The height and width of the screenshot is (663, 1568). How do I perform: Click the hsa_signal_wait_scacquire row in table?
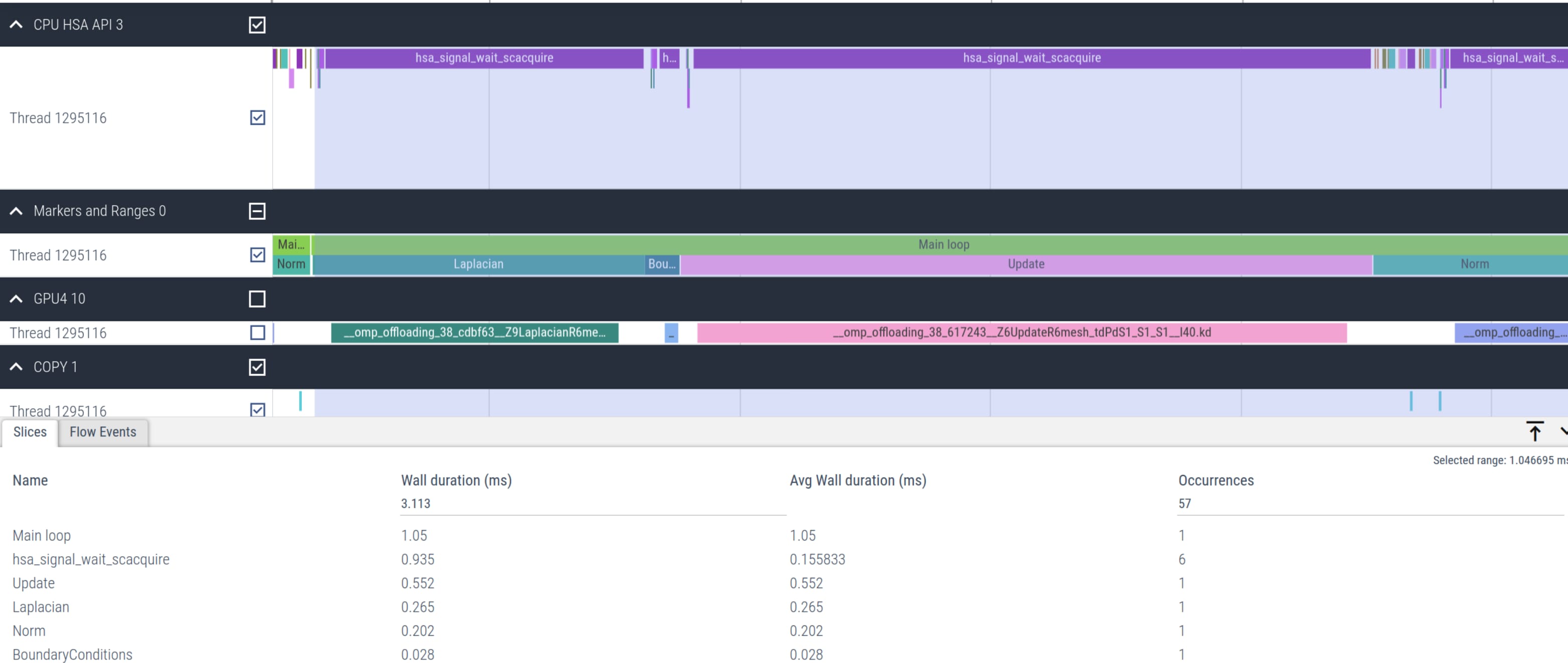(x=91, y=560)
